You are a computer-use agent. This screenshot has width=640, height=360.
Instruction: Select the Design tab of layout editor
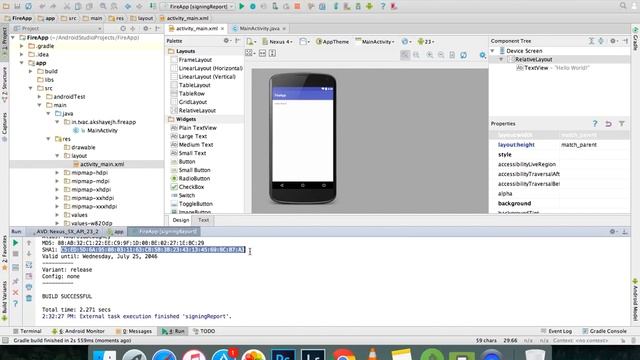click(181, 220)
